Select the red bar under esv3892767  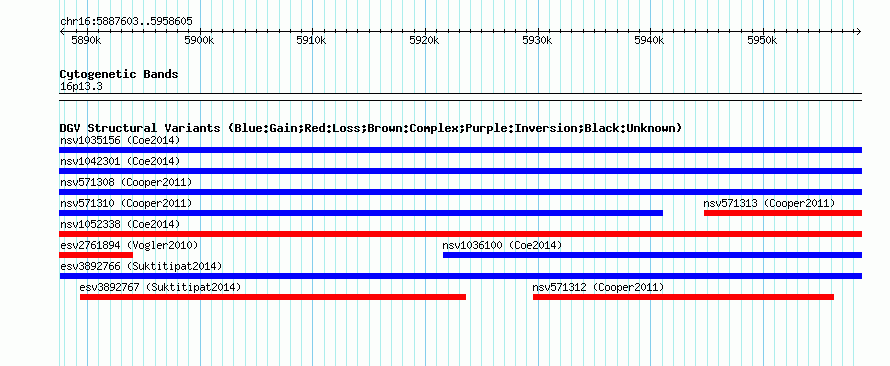tap(273, 297)
